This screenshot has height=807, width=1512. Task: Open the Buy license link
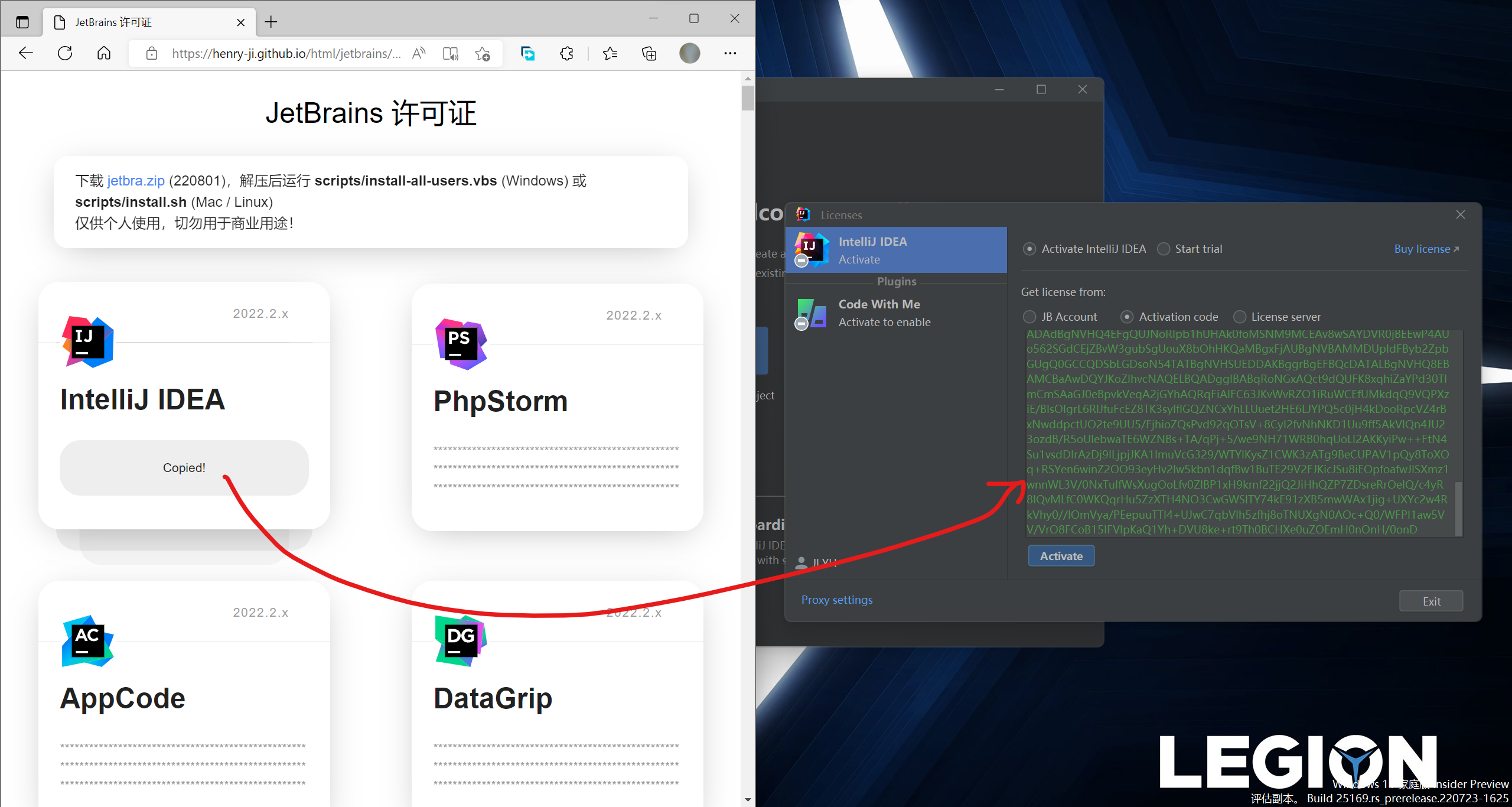(1426, 249)
